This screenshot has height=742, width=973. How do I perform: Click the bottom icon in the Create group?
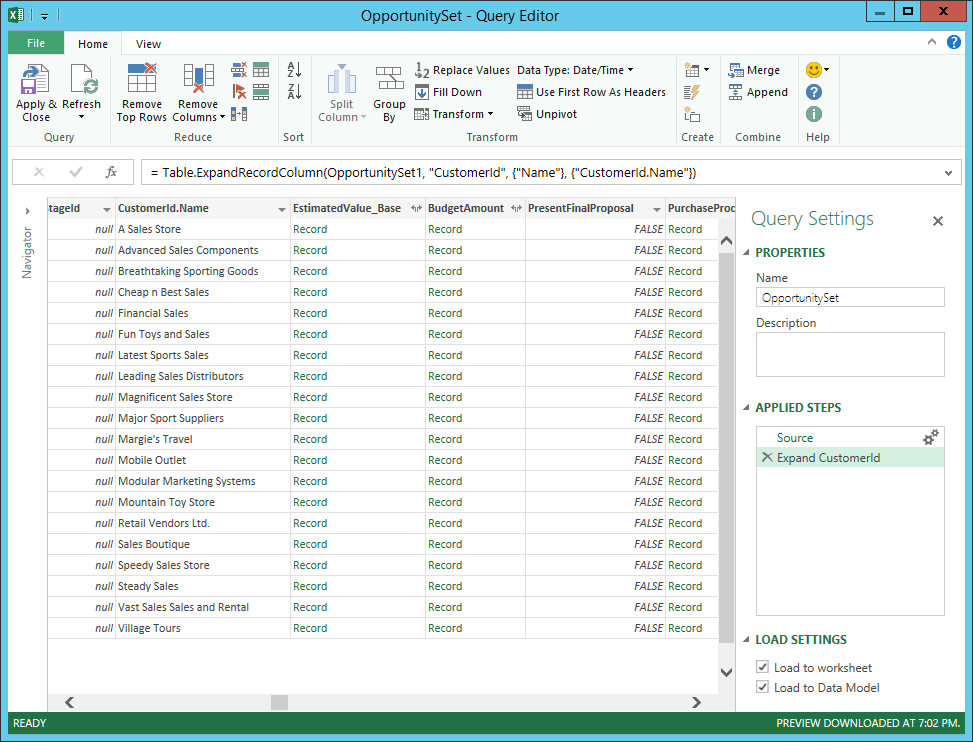point(692,115)
